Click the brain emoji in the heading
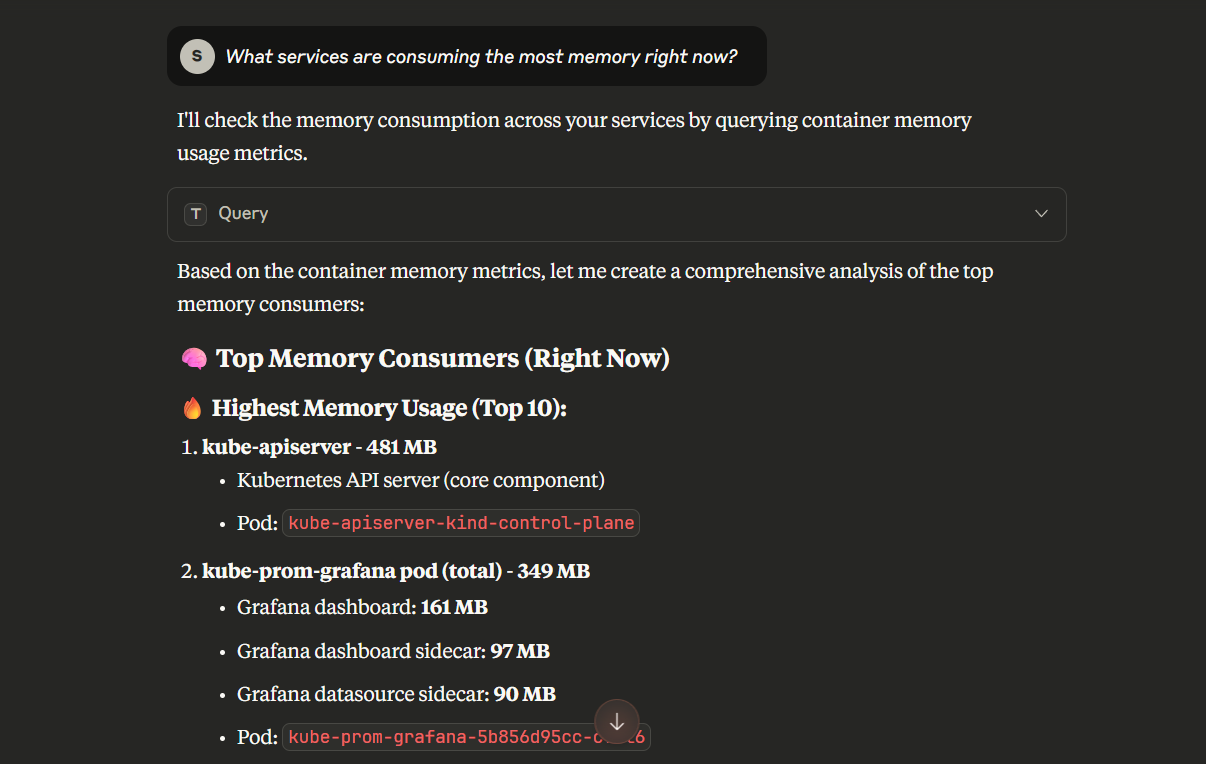The height and width of the screenshot is (764, 1206). 194,359
